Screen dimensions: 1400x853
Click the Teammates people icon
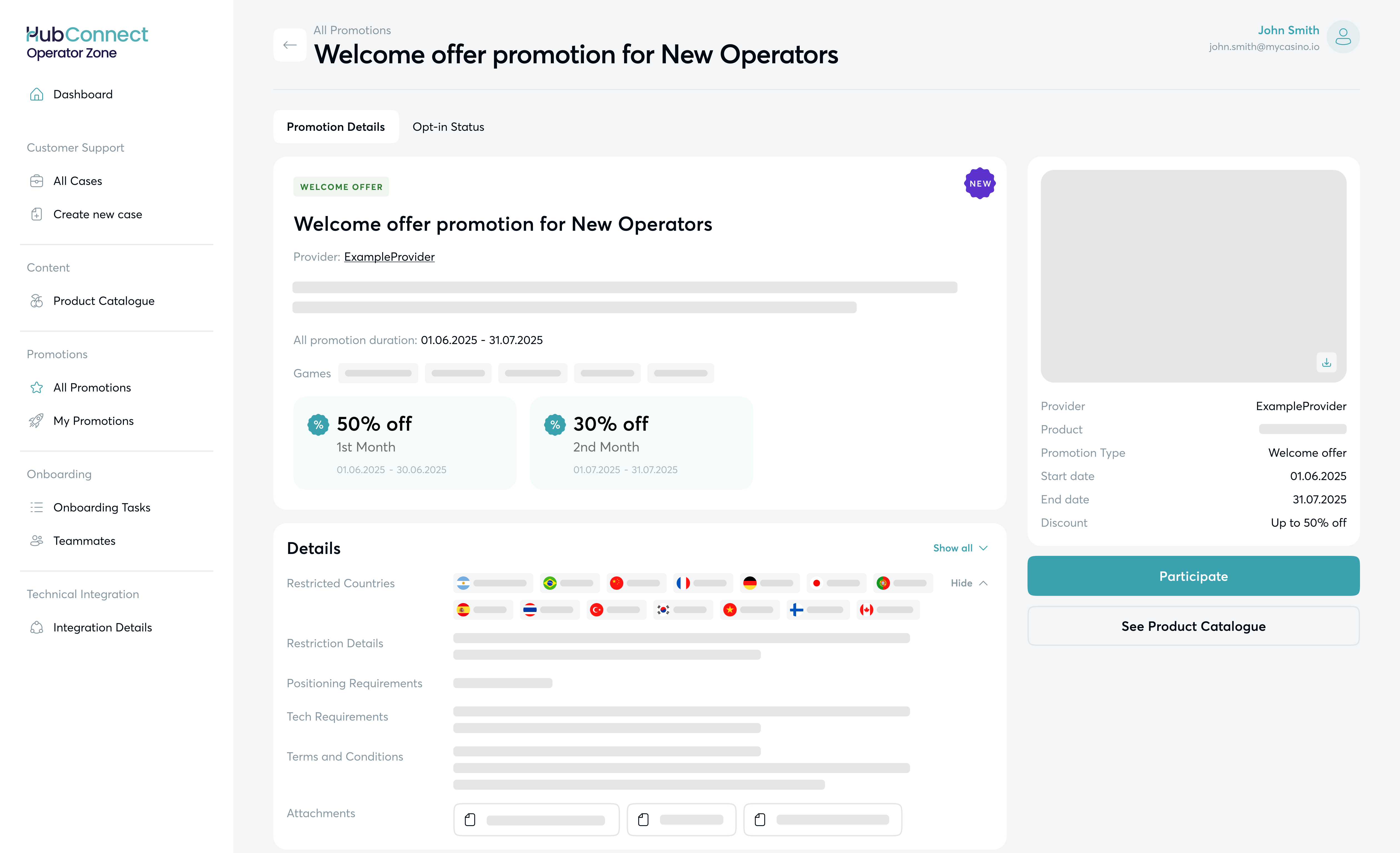(x=36, y=541)
